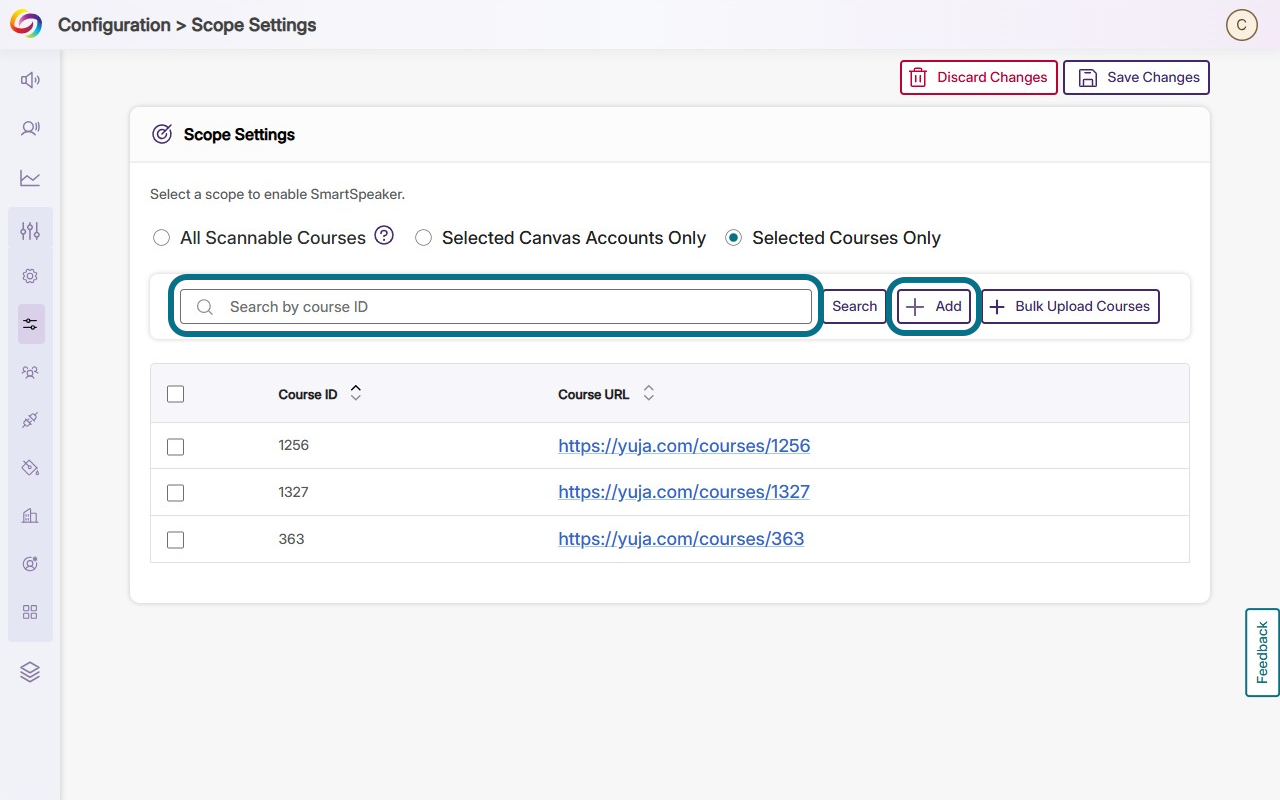The height and width of the screenshot is (800, 1280).
Task: Click the colorful app logo
Action: pos(26,24)
